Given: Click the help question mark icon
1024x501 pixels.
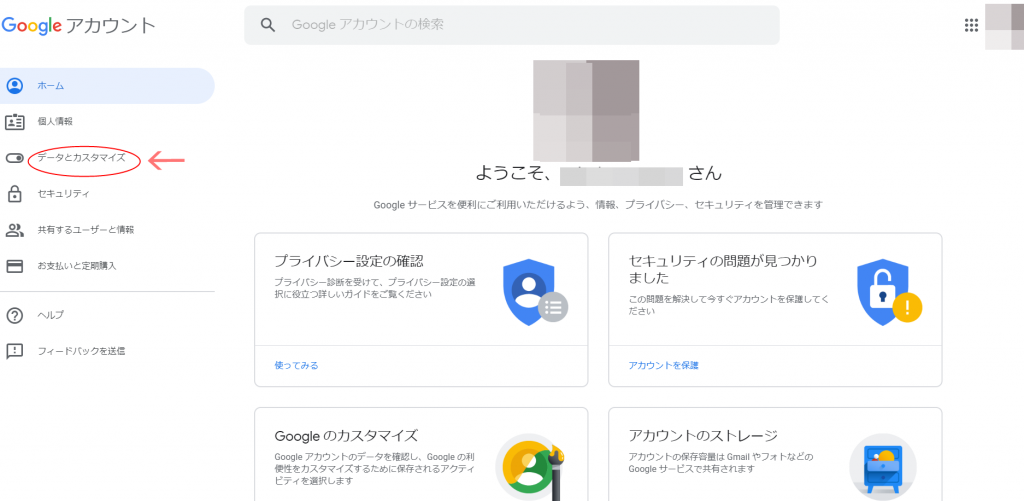Looking at the screenshot, I should 14,315.
